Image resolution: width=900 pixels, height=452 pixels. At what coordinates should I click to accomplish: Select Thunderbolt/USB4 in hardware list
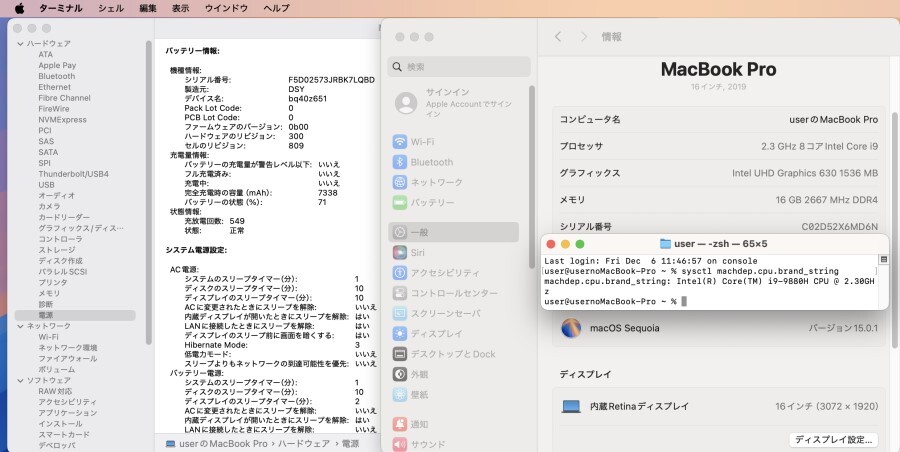[x=73, y=174]
